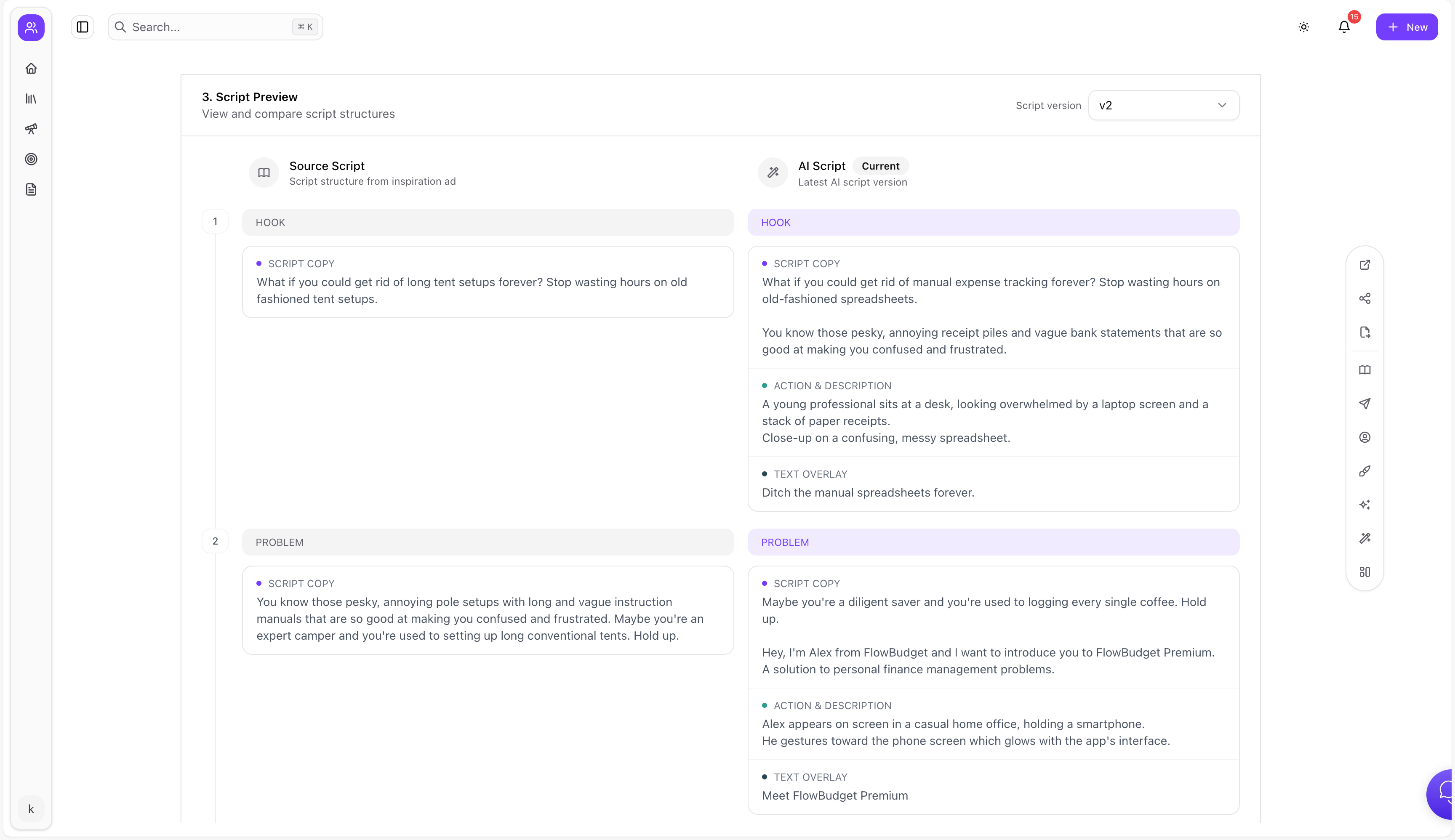Click the magic wand icon in right toolbar
This screenshot has width=1455, height=840.
click(x=1364, y=538)
